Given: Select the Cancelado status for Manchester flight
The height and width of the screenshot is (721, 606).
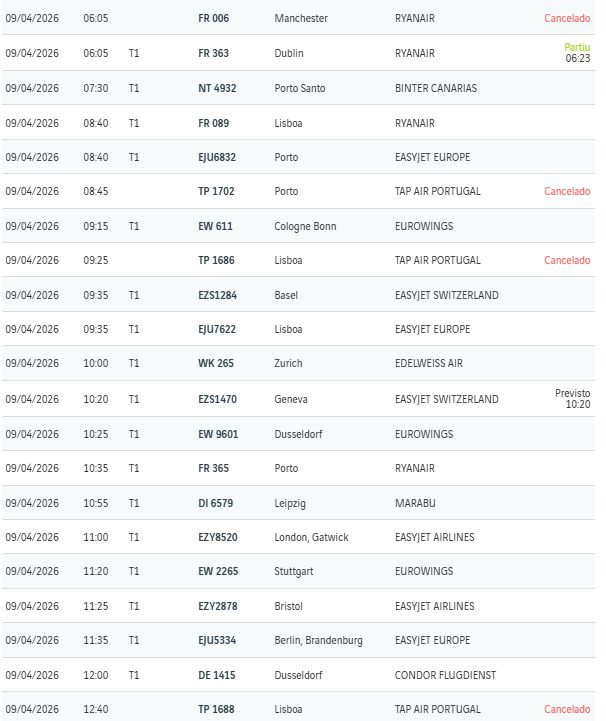Looking at the screenshot, I should (567, 19).
